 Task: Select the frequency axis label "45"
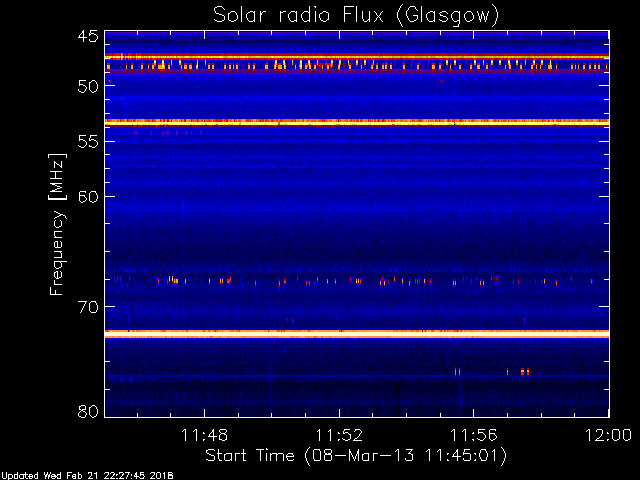point(88,37)
